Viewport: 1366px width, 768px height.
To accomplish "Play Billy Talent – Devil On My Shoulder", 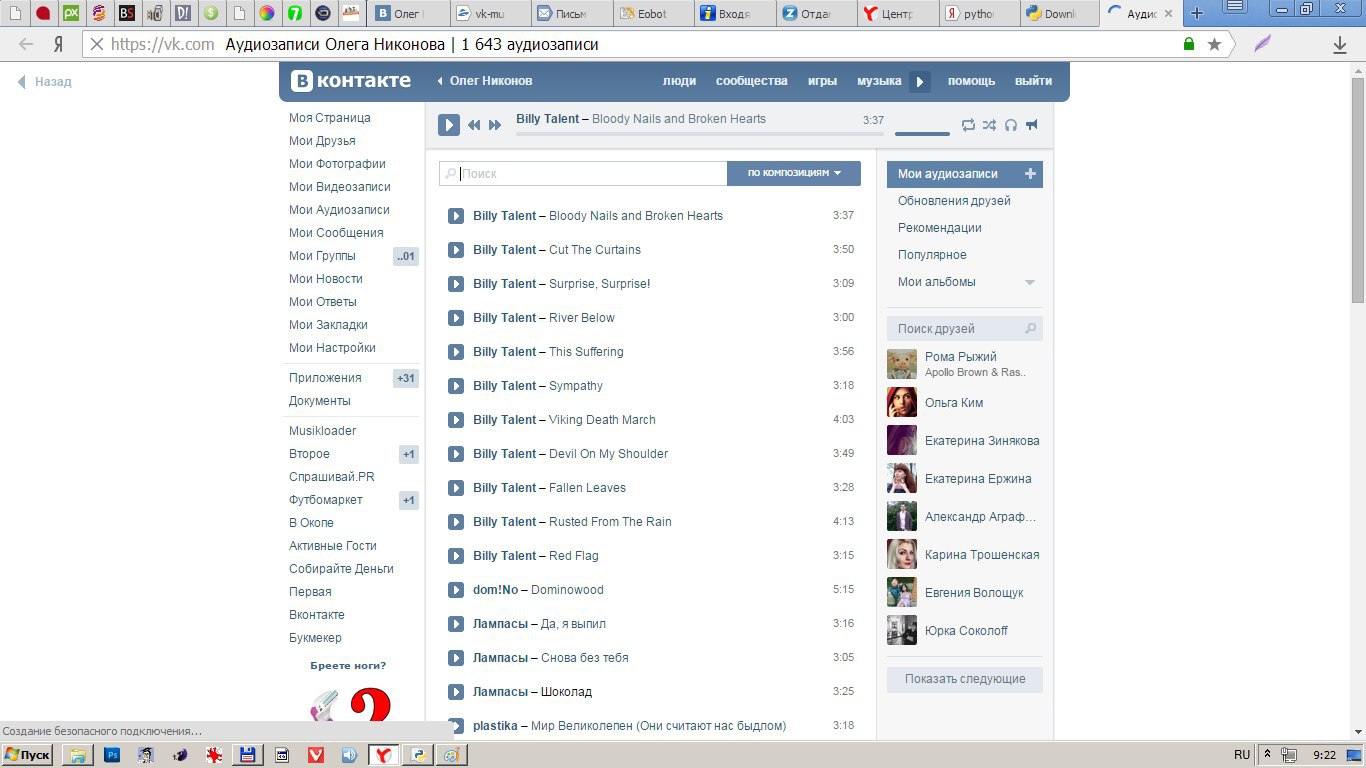I will [x=456, y=454].
